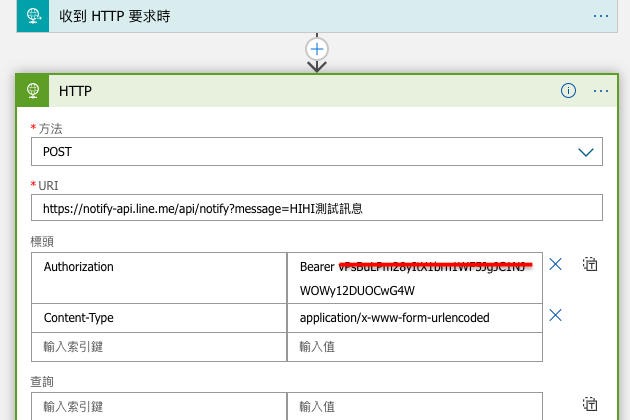Click the Content-Type header key cell
The height and width of the screenshot is (420, 630).
(159, 318)
